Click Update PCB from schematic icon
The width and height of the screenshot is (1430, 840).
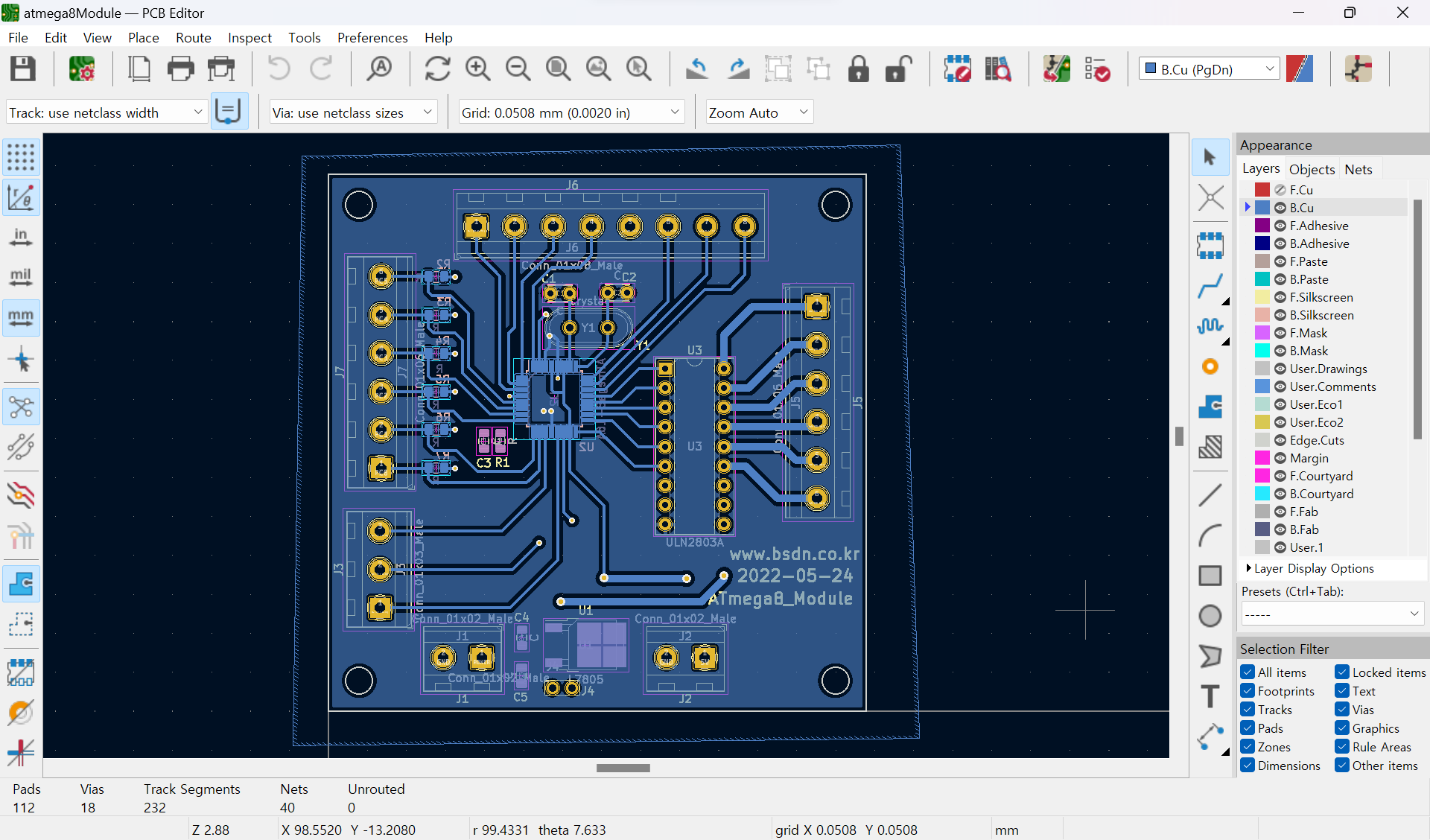1057,69
